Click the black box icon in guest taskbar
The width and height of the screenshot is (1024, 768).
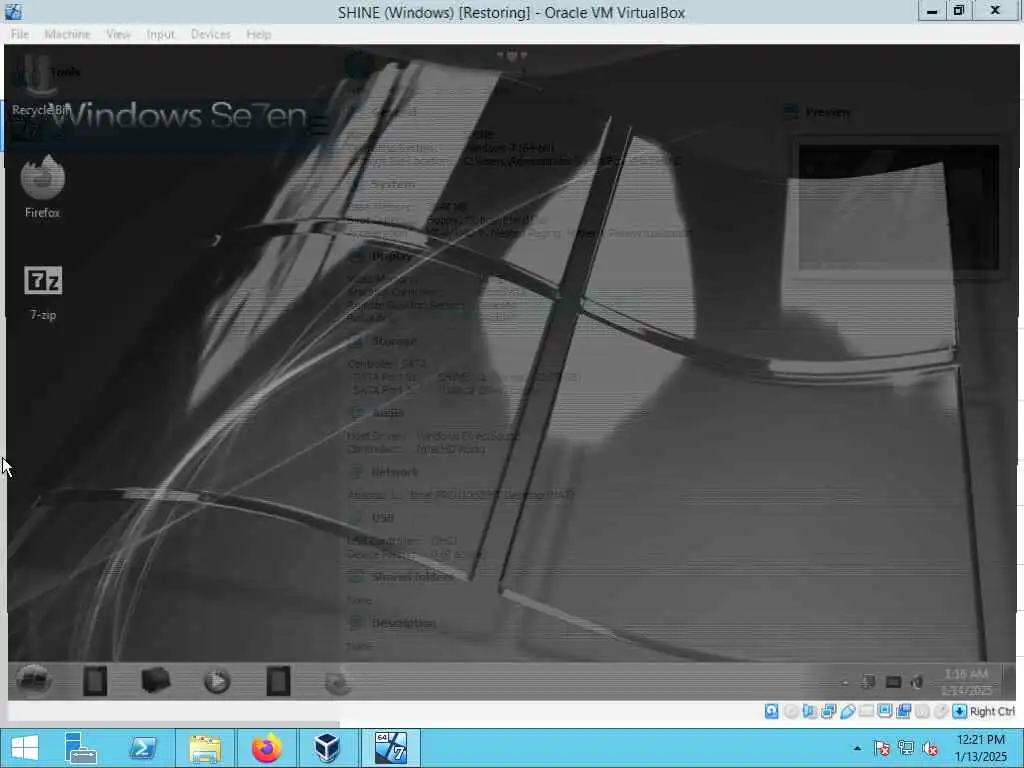155,680
